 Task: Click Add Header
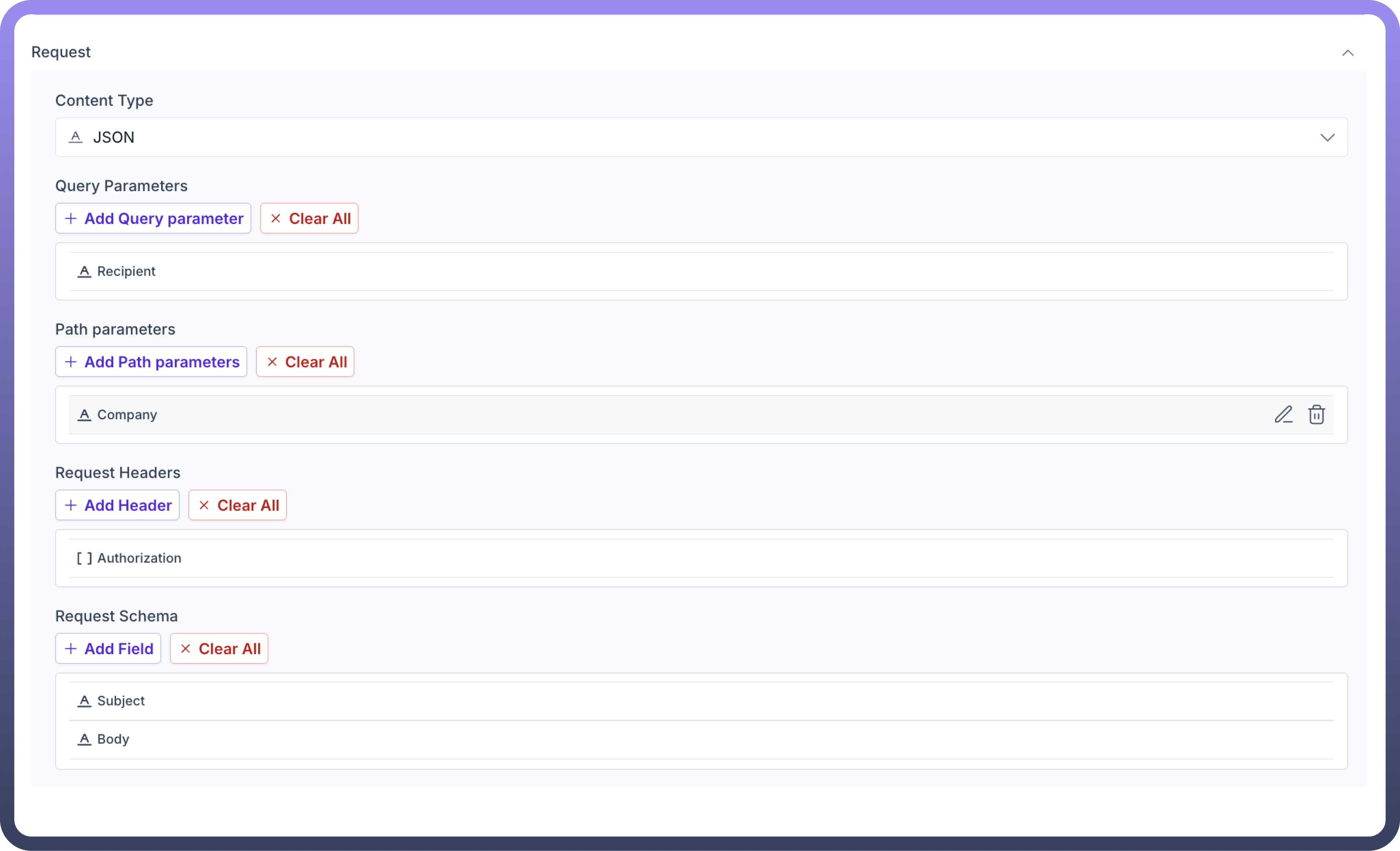pyautogui.click(x=117, y=505)
